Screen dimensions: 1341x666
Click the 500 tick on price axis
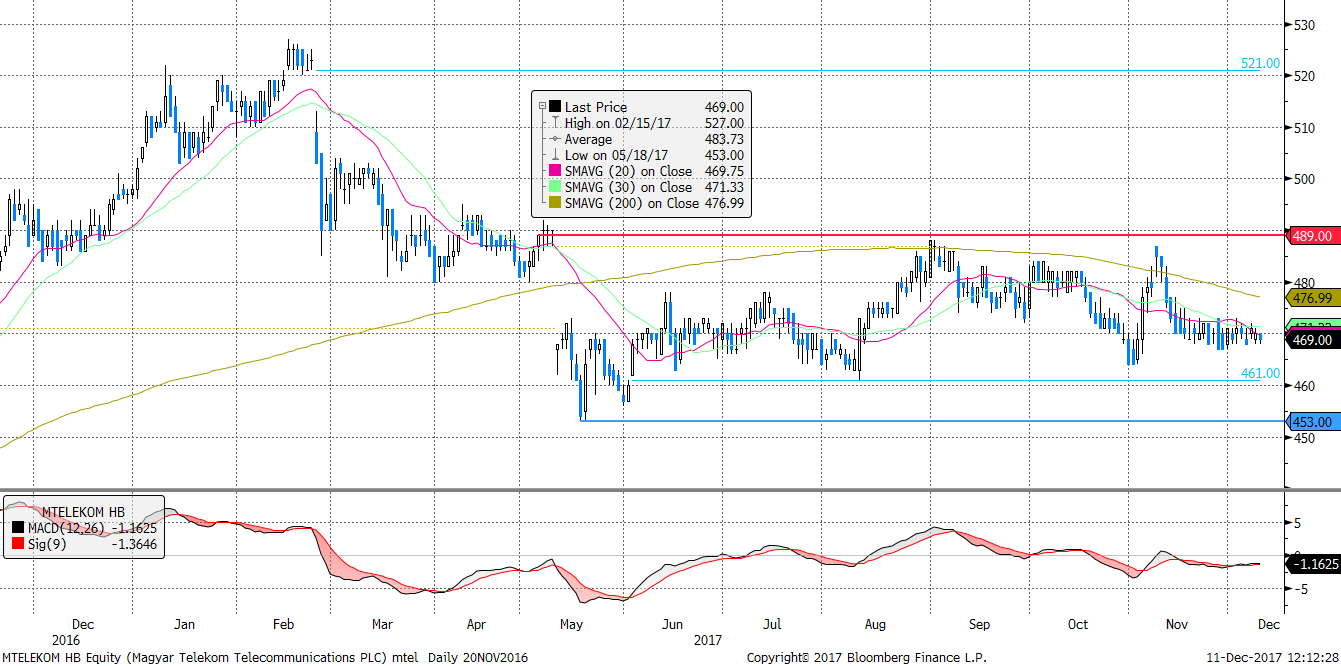pyautogui.click(x=1305, y=180)
